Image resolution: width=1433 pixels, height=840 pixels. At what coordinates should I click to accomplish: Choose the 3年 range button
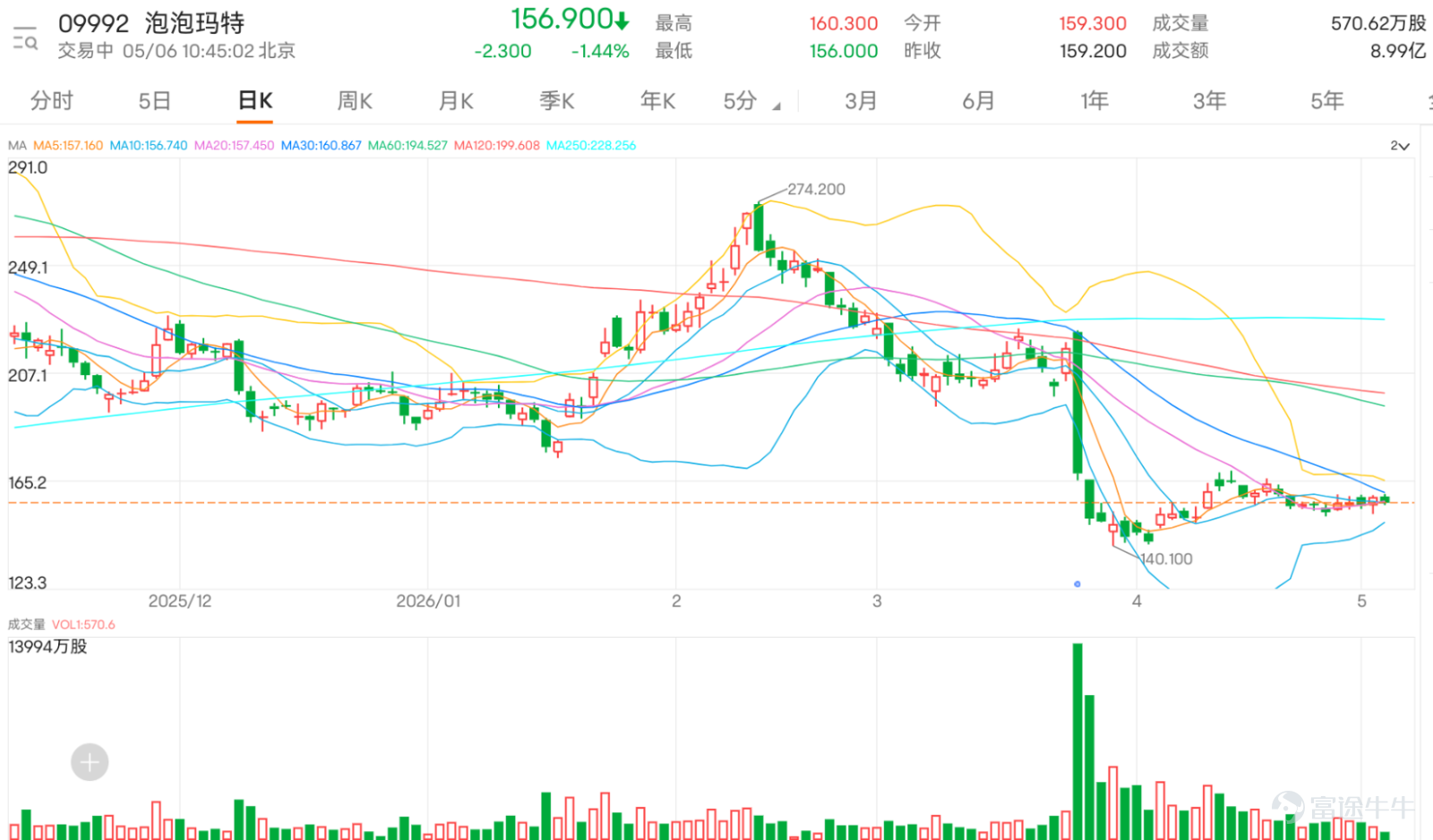[x=1210, y=100]
